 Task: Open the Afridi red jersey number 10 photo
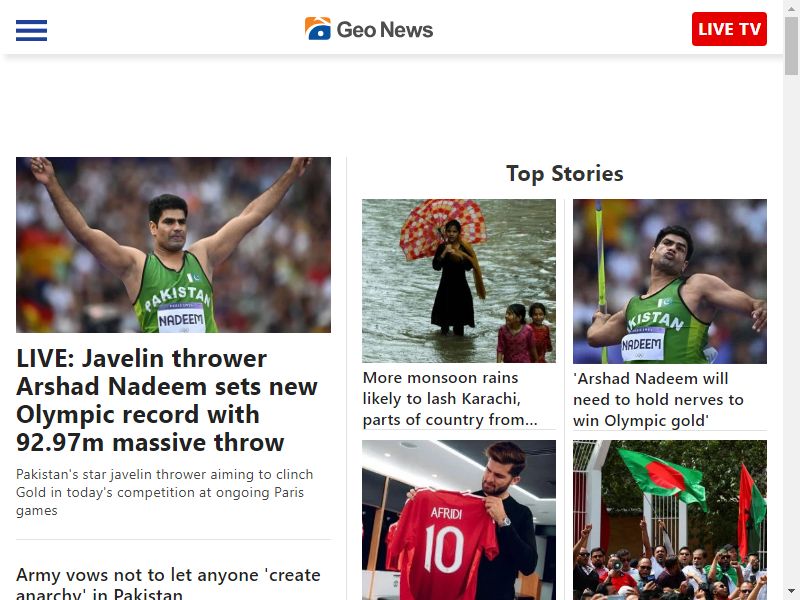459,520
